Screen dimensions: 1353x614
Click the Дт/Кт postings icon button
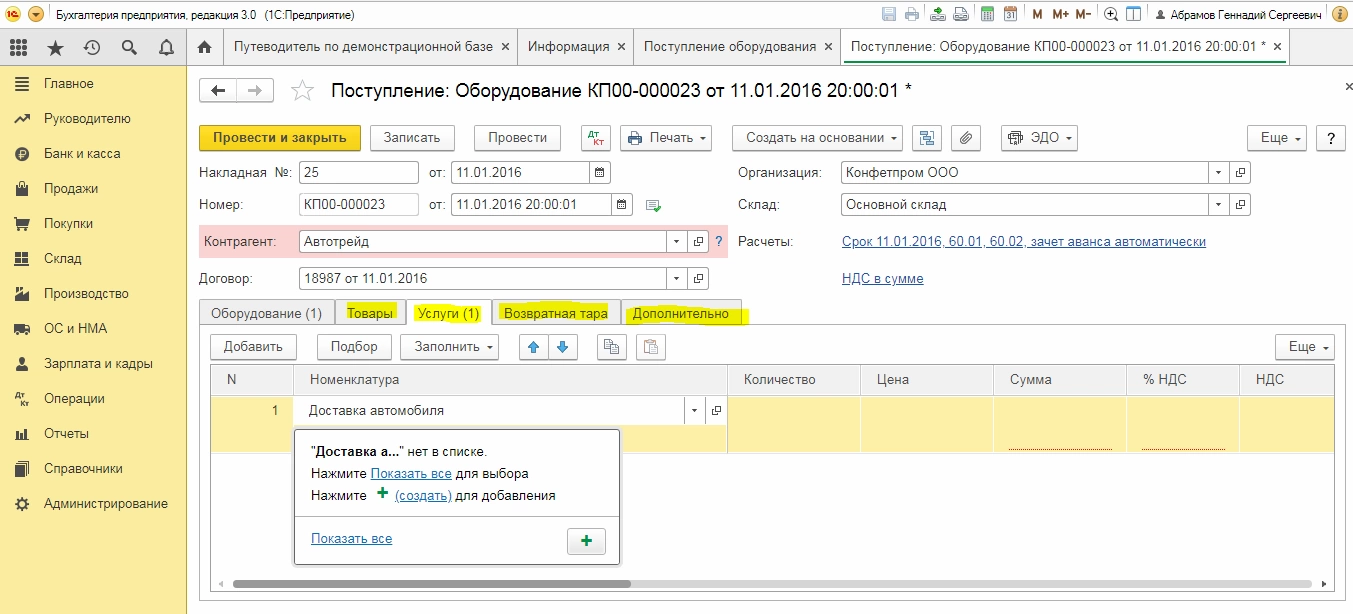click(x=595, y=138)
